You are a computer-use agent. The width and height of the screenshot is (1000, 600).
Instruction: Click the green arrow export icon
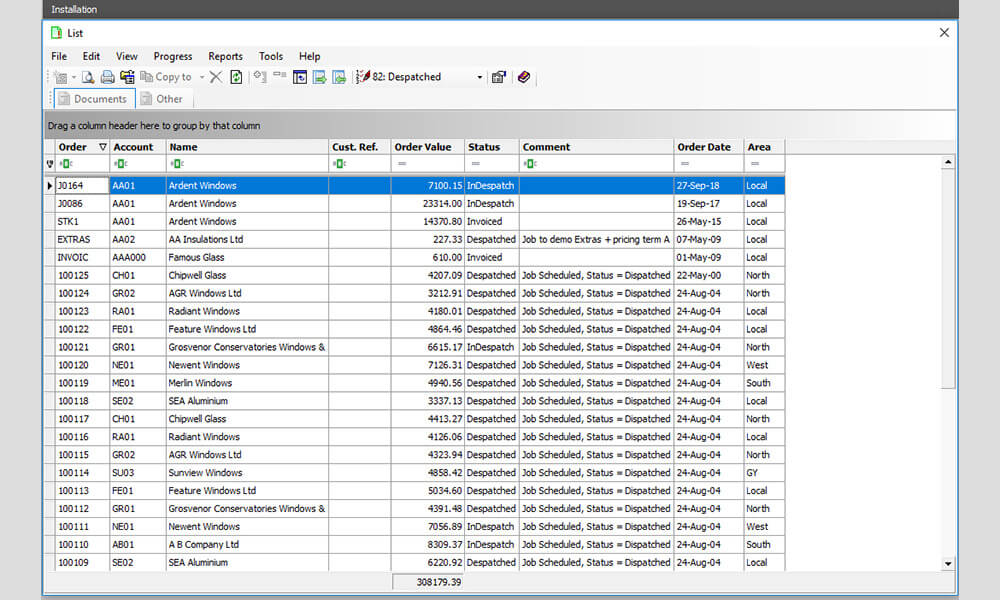[x=319, y=77]
